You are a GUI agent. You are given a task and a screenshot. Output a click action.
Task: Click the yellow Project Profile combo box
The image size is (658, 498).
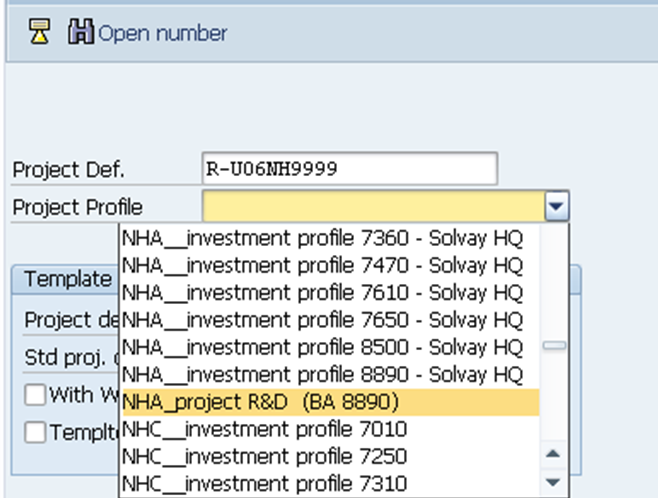tap(372, 207)
